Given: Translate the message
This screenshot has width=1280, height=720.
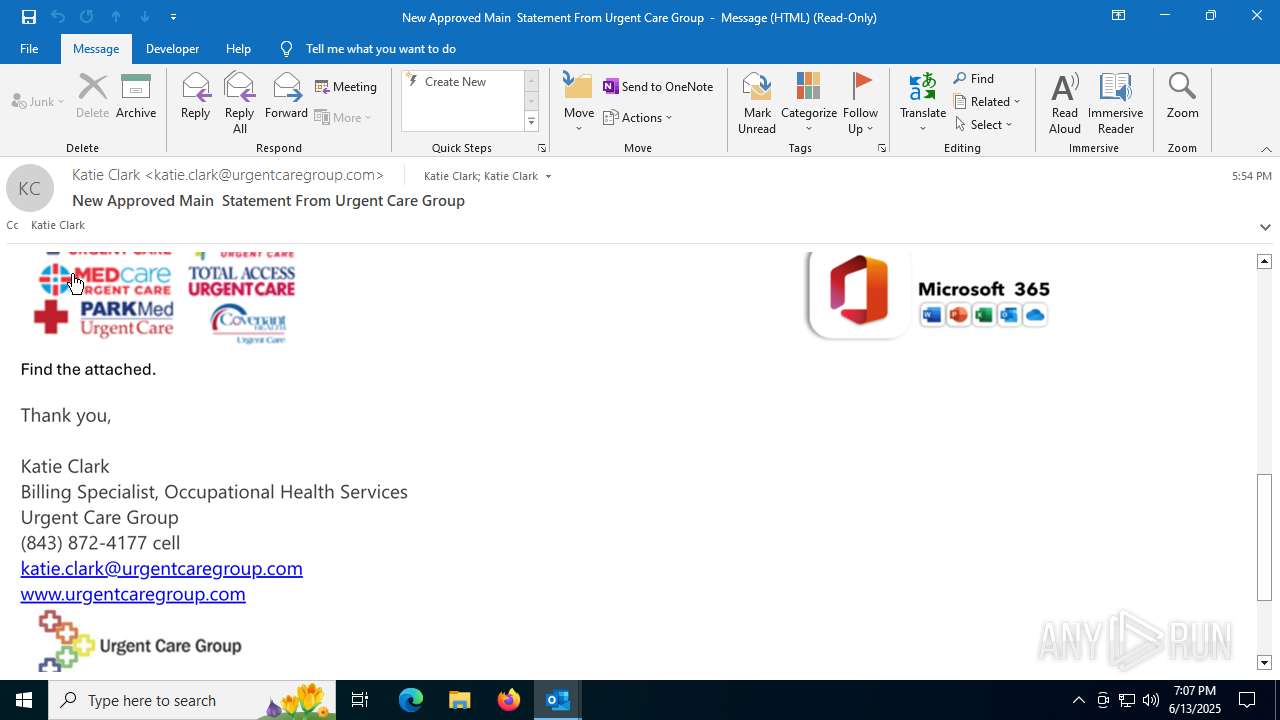Looking at the screenshot, I should tap(923, 103).
